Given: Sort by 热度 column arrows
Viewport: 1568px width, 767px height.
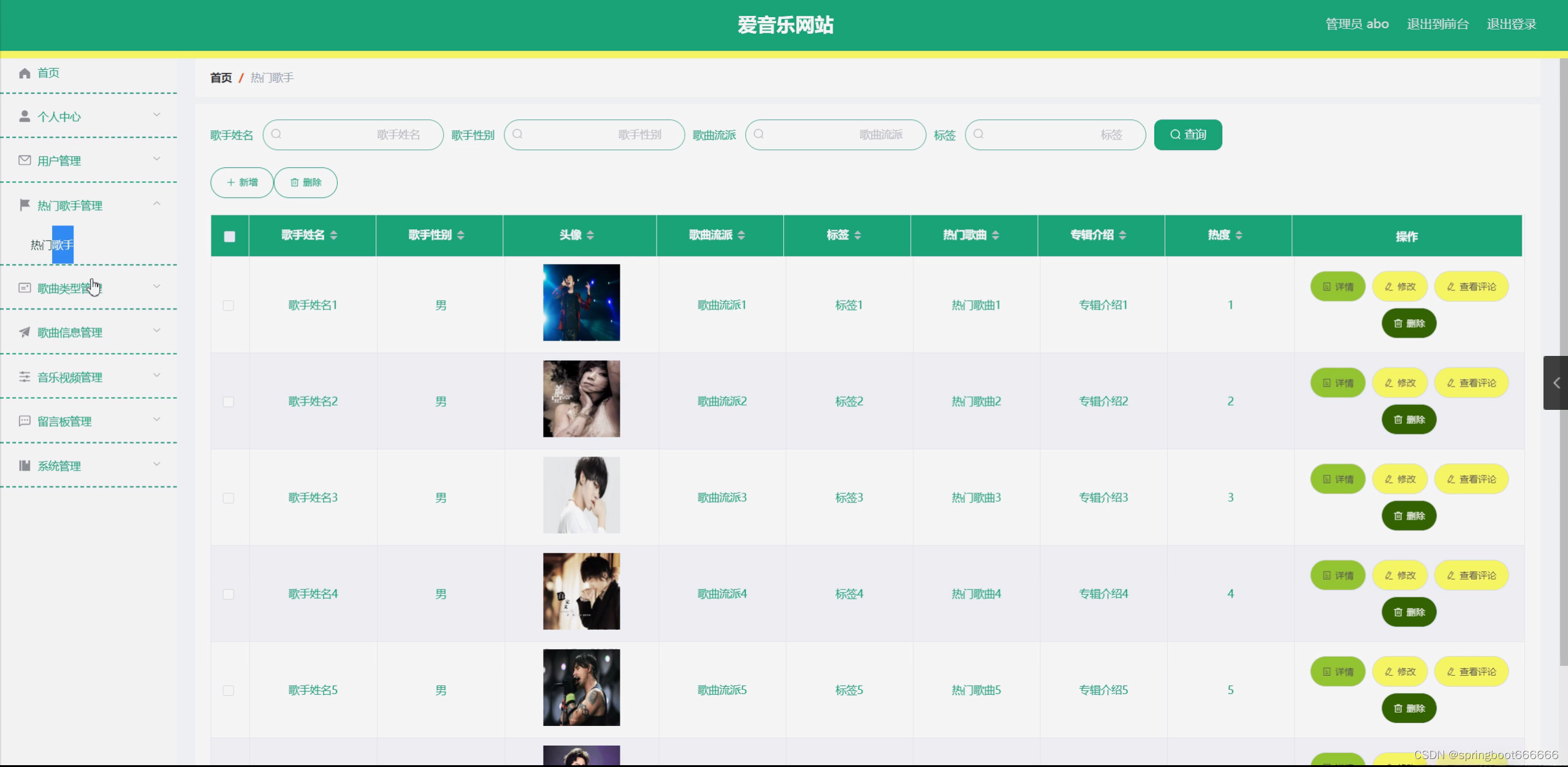Looking at the screenshot, I should click(1239, 235).
